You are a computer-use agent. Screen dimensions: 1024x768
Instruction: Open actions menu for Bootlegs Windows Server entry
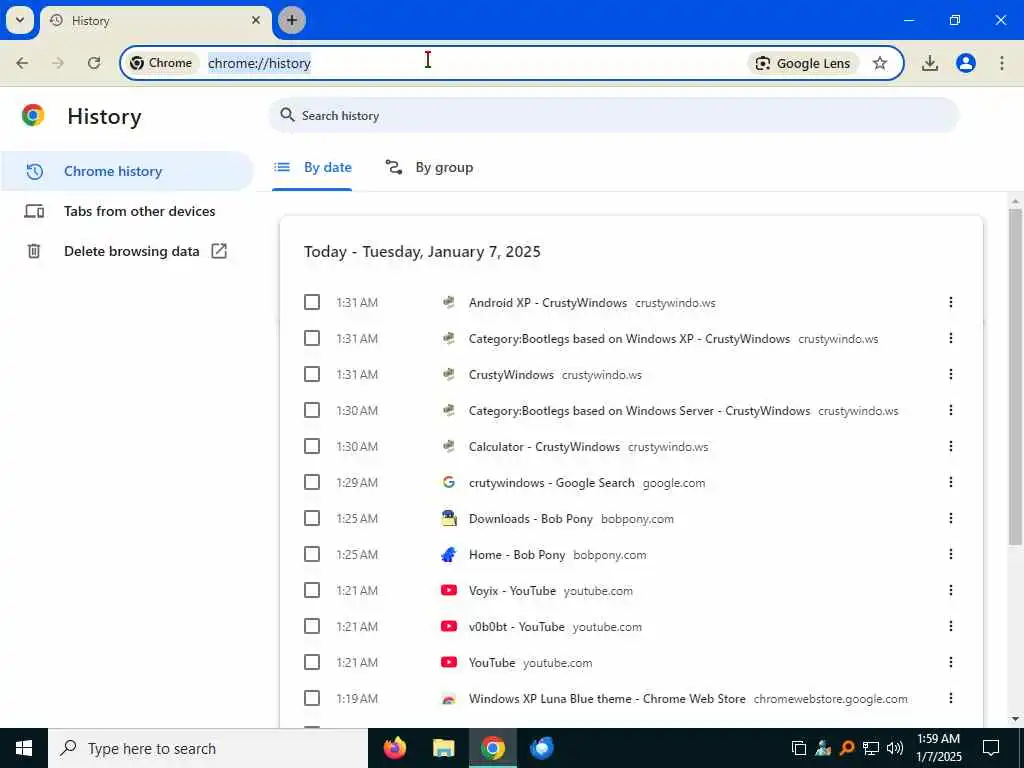click(x=950, y=409)
